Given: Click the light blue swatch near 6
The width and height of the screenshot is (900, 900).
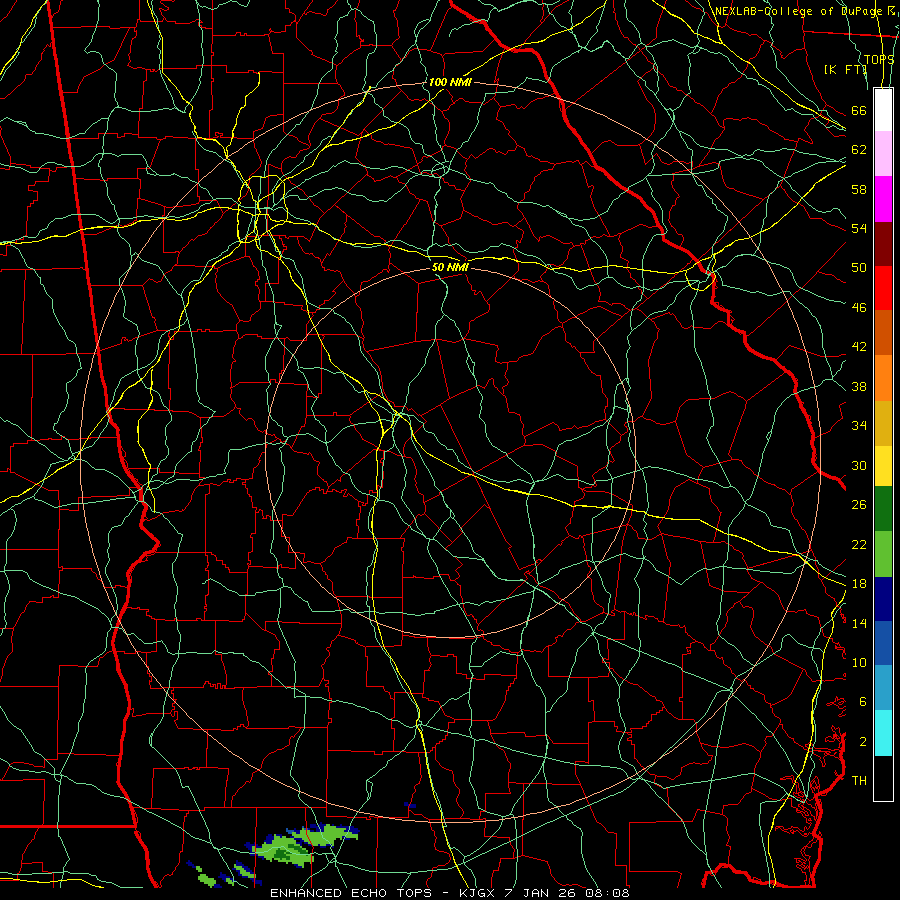Looking at the screenshot, I should coord(883,688).
